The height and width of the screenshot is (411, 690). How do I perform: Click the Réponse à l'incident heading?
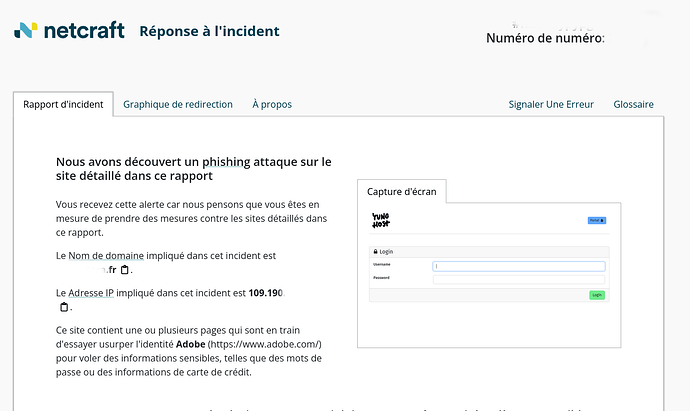209,31
